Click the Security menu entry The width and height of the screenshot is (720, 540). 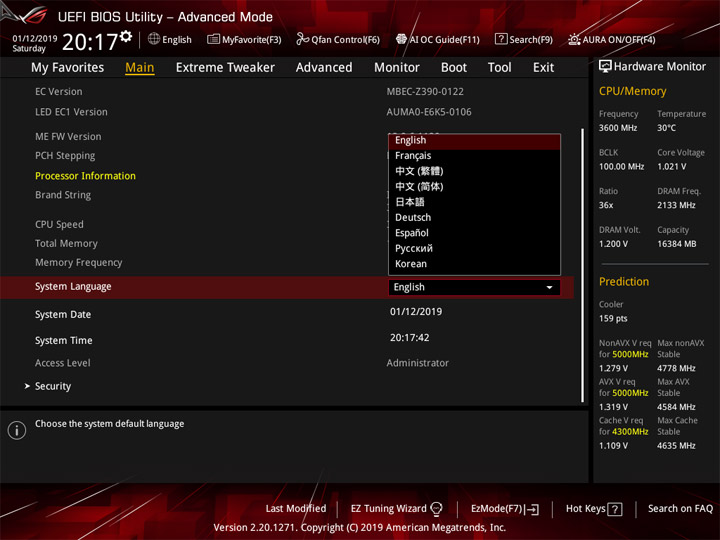(x=53, y=386)
